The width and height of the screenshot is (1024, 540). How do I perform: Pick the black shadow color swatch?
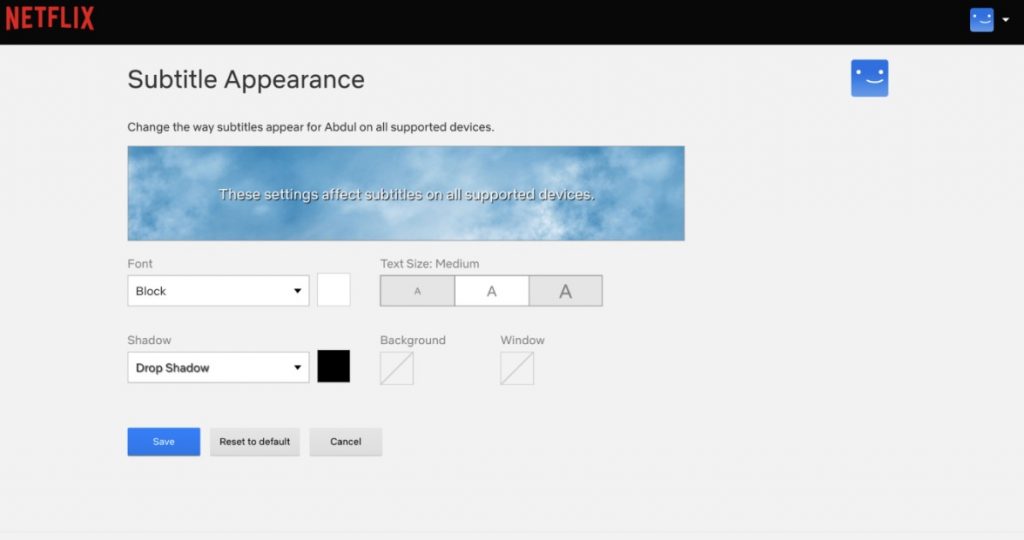coord(334,366)
